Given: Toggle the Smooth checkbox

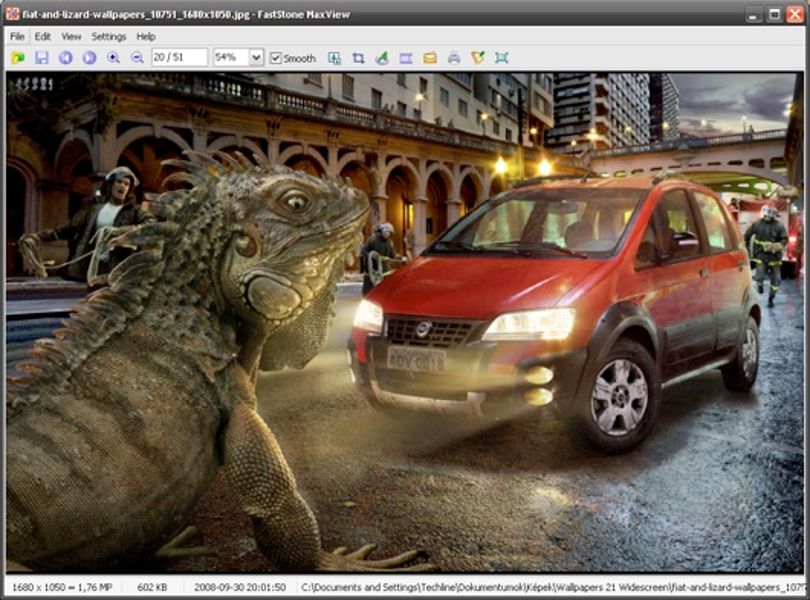Looking at the screenshot, I should 276,58.
